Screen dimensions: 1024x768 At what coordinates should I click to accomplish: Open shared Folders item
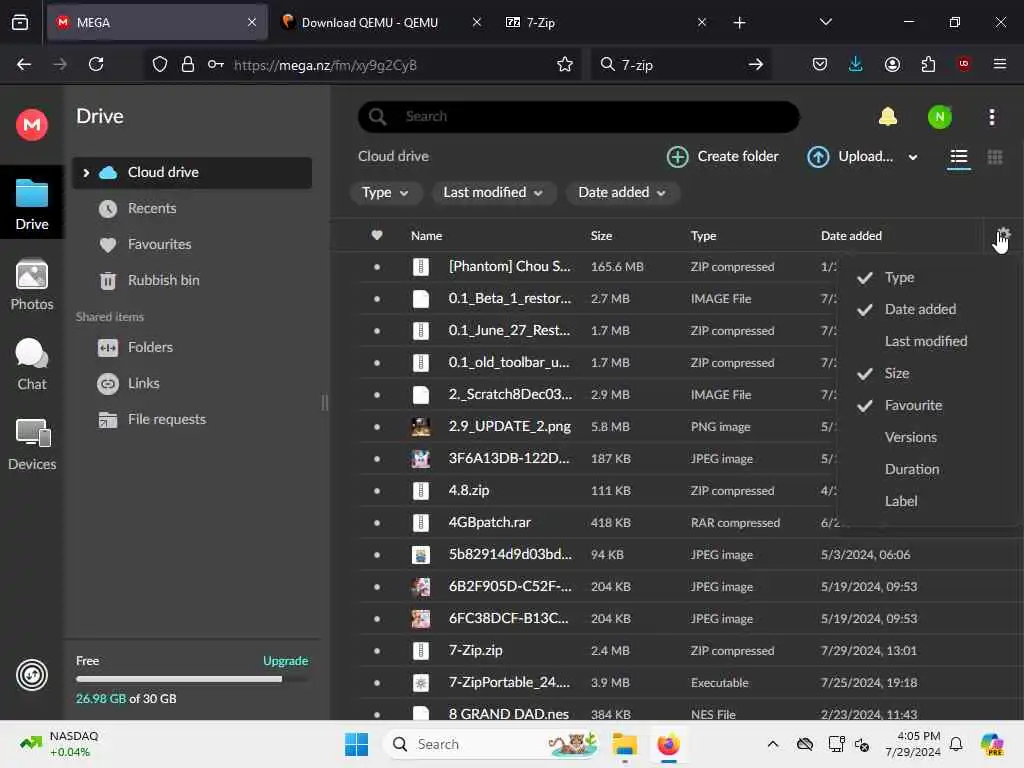tap(150, 347)
